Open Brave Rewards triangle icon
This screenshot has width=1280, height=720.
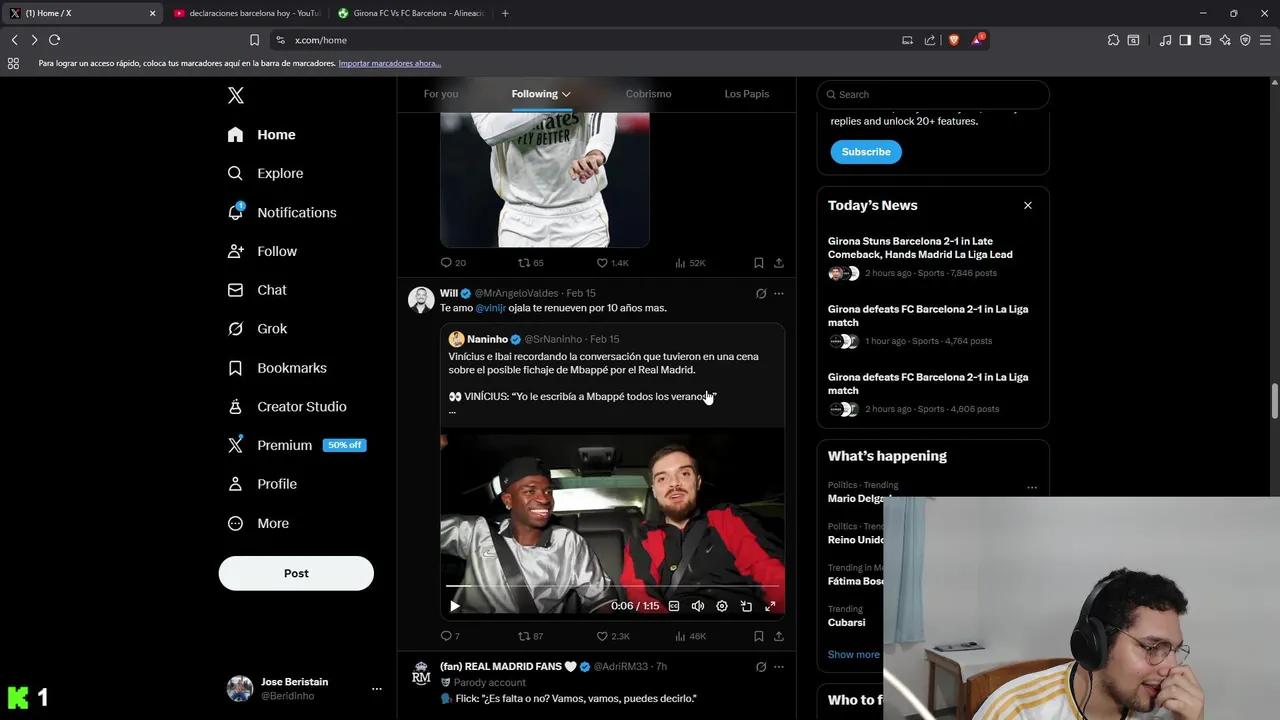click(977, 40)
